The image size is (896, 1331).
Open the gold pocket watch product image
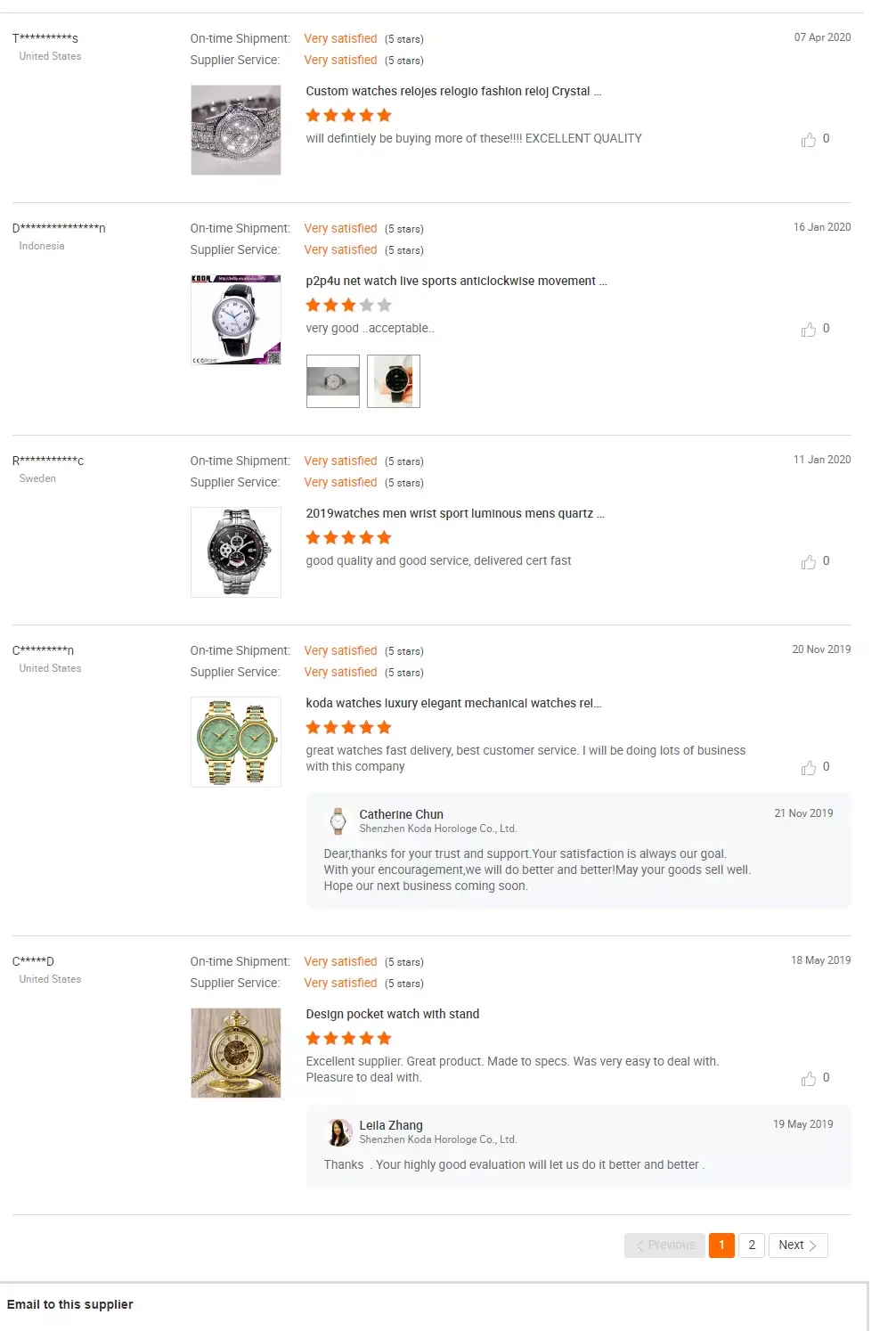[236, 1053]
